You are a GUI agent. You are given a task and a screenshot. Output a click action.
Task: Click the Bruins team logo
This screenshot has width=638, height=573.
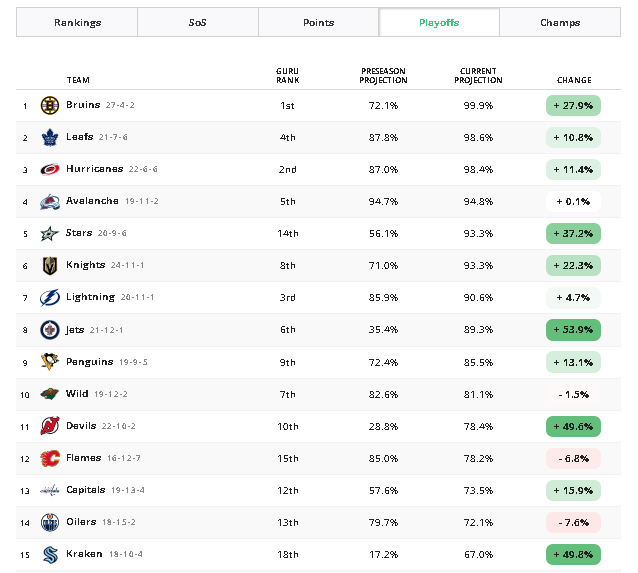pos(50,105)
